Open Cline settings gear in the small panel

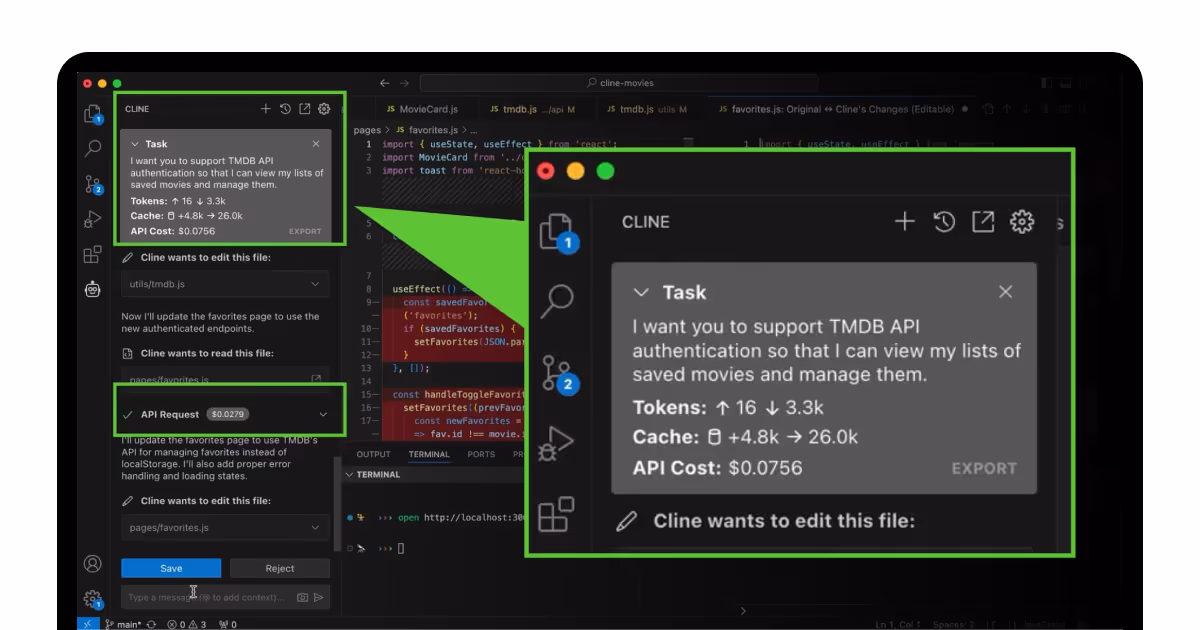coord(324,109)
